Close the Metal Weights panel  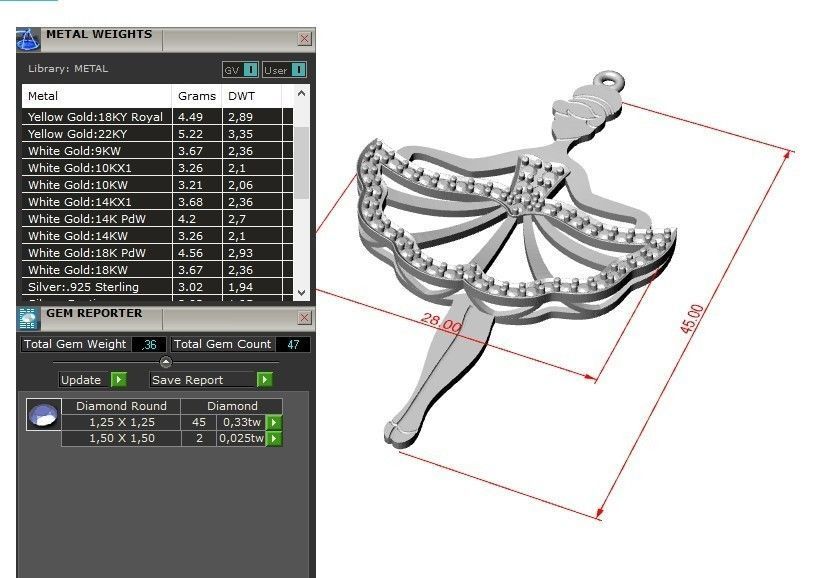pos(305,39)
